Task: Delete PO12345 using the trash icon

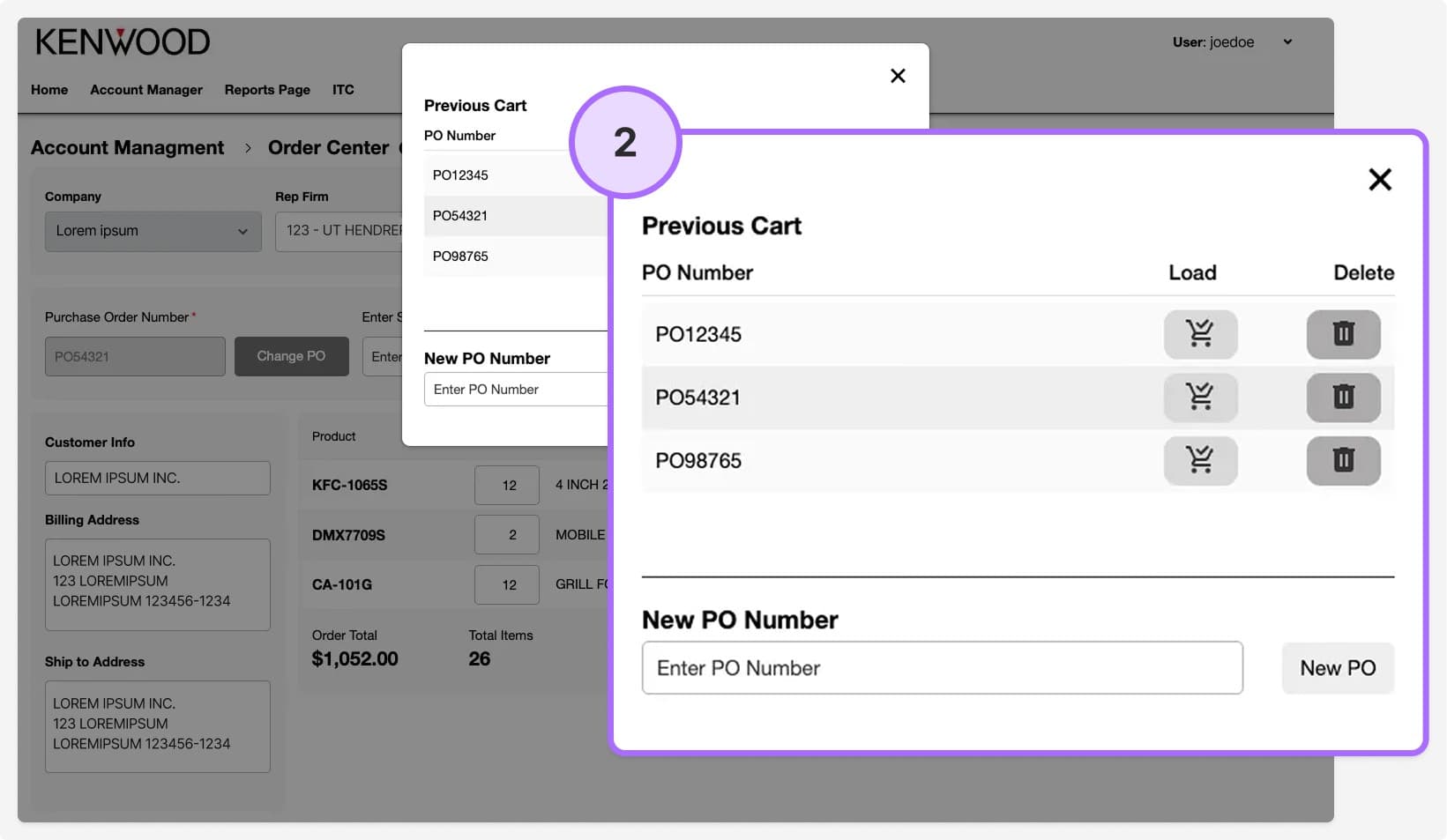Action: [1343, 334]
